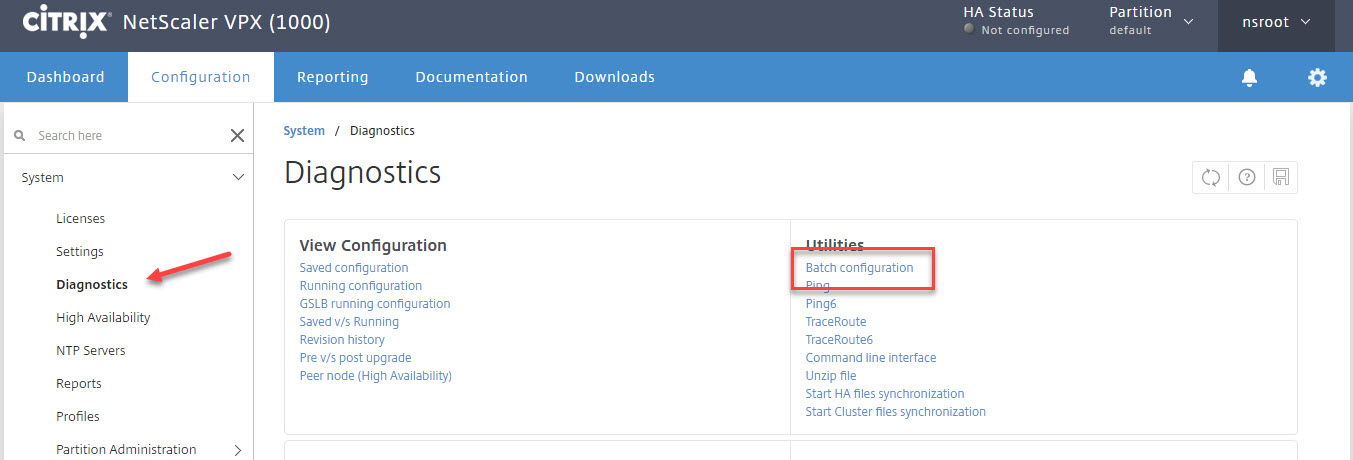Select Diagnostics in the sidebar
Viewport: 1353px width, 460px height.
click(92, 285)
